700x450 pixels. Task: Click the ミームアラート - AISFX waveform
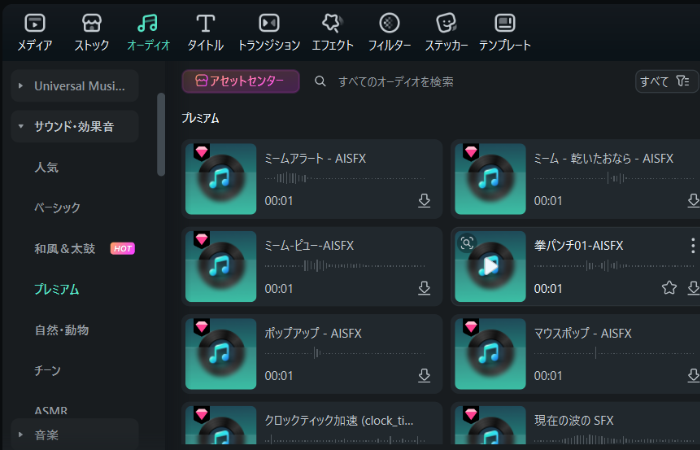345,179
